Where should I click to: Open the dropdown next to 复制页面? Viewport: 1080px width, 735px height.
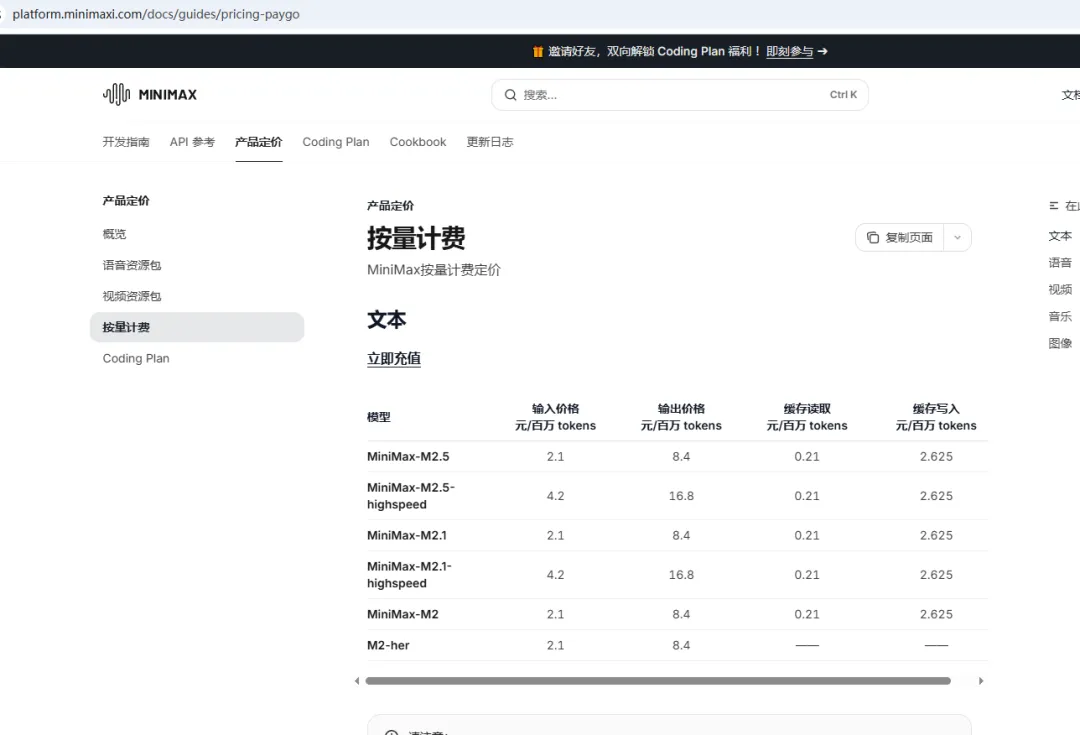pyautogui.click(x=957, y=238)
